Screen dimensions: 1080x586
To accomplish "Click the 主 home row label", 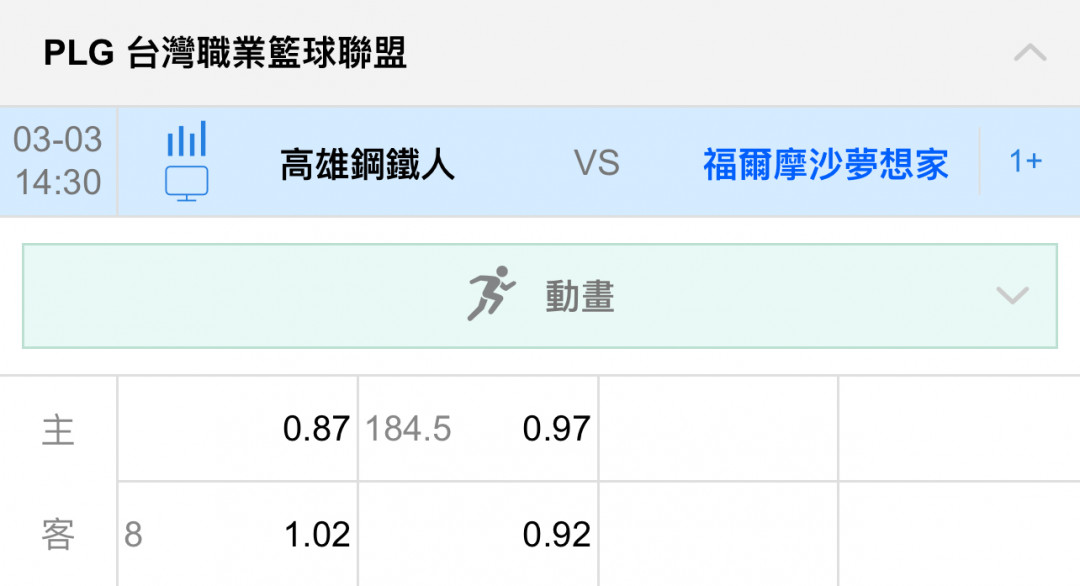I will [x=58, y=431].
